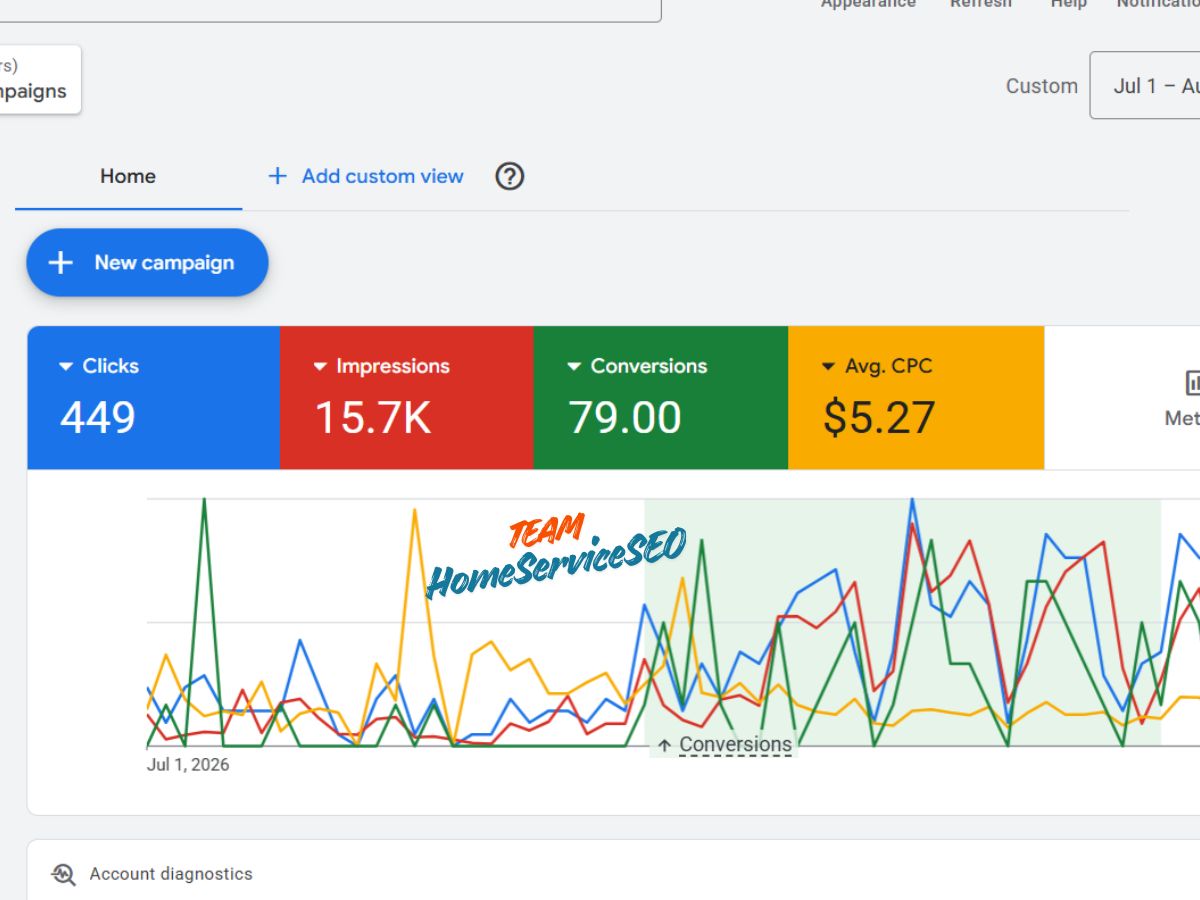
Task: Click the Custom date label
Action: tap(1042, 86)
